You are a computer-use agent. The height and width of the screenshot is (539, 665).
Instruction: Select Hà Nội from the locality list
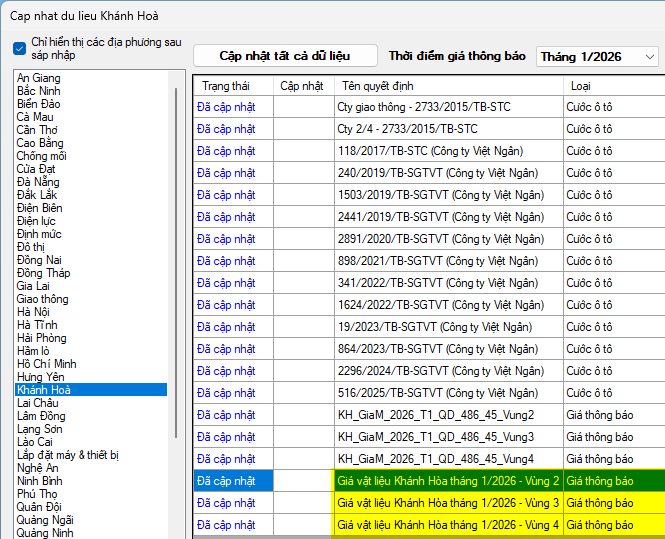33,312
